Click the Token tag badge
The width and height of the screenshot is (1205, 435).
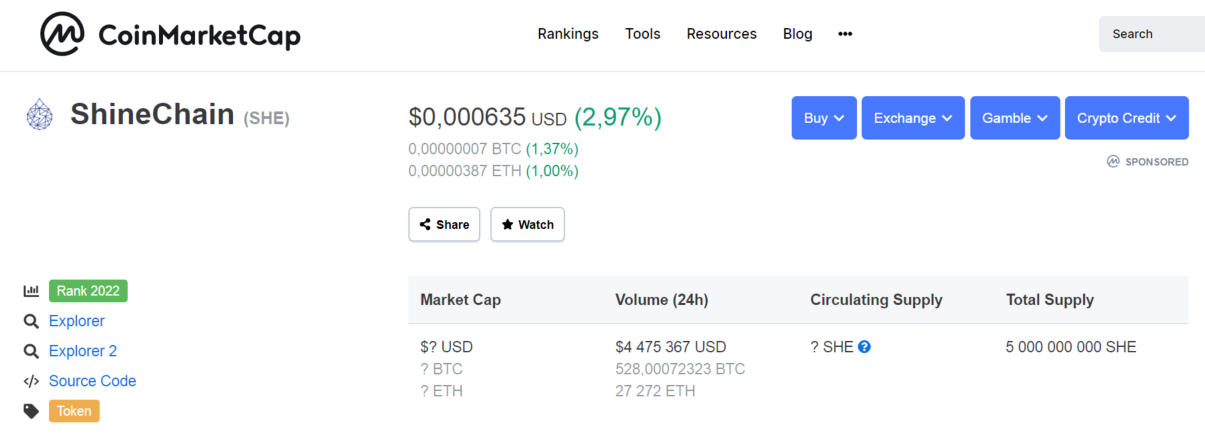tap(74, 411)
